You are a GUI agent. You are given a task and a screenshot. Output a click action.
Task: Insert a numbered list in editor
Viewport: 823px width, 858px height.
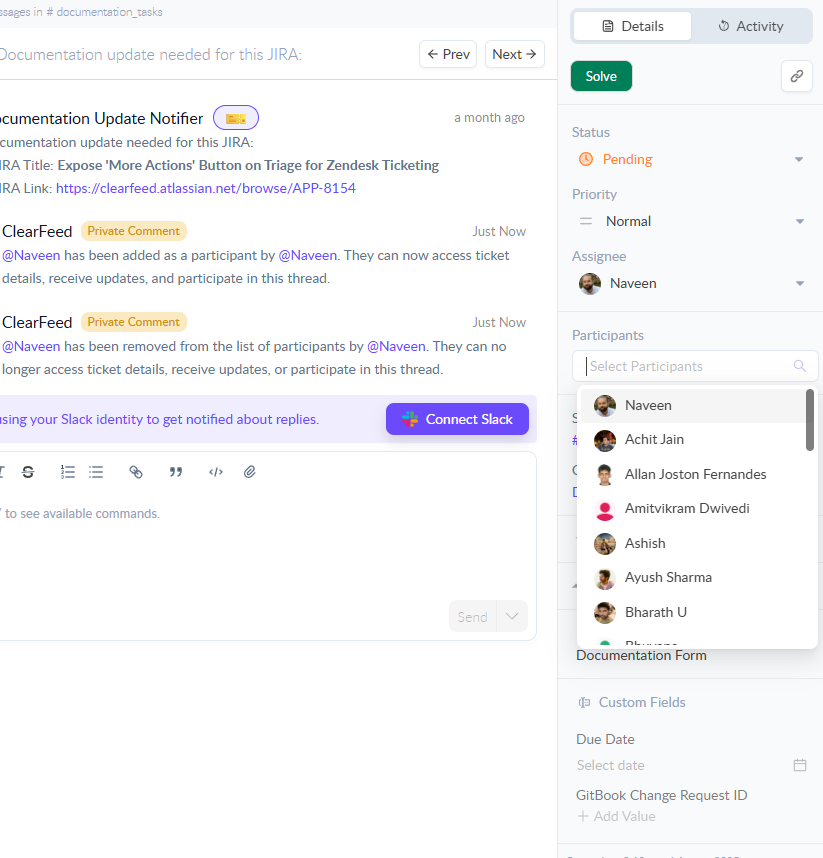point(68,472)
